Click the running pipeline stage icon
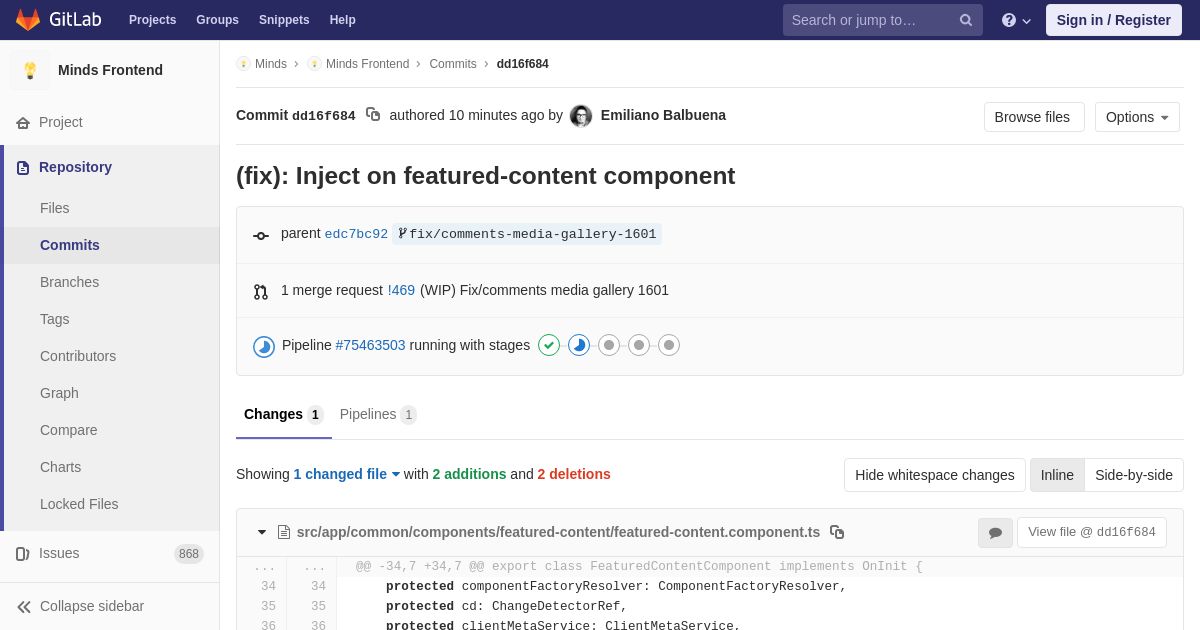The height and width of the screenshot is (630, 1200). 579,345
